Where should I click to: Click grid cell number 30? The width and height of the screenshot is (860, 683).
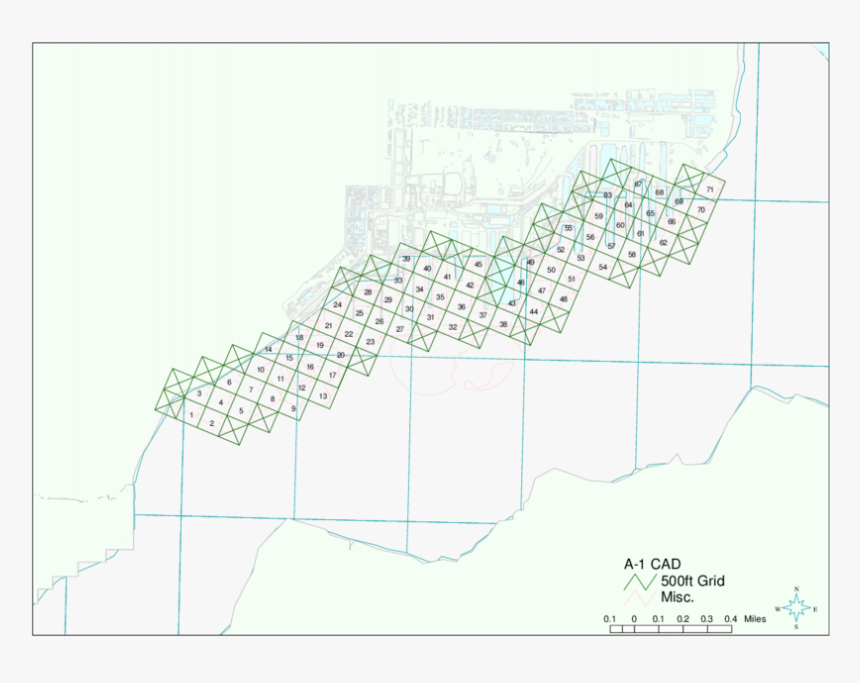[409, 309]
